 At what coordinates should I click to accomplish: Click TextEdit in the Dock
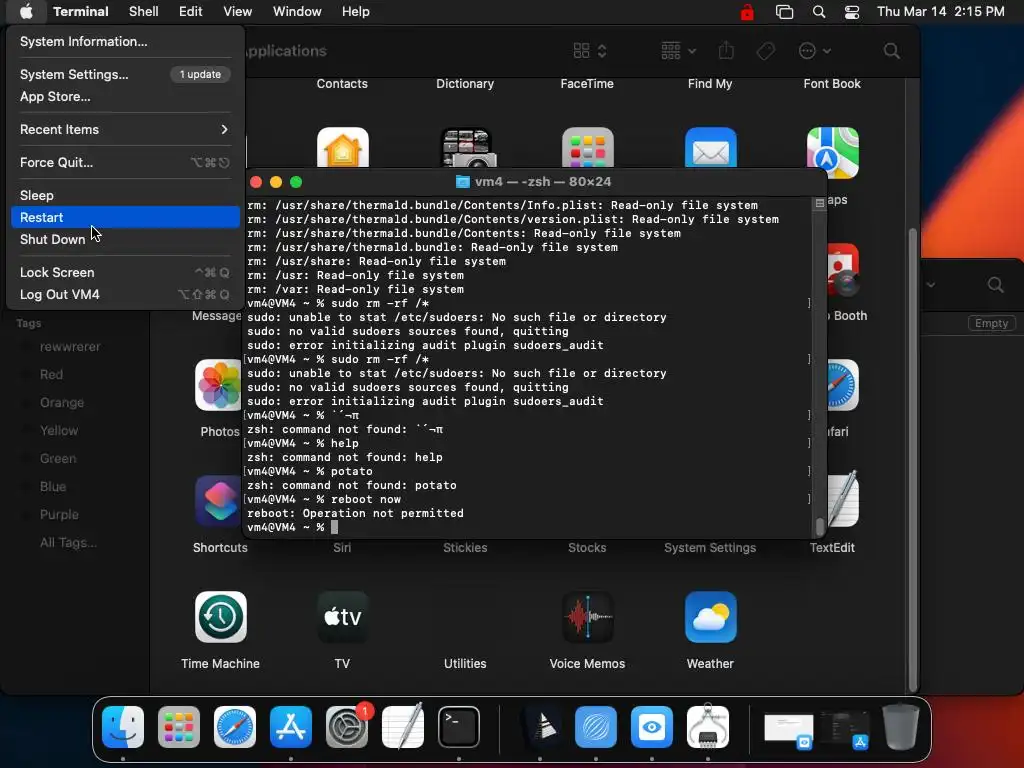[x=402, y=727]
